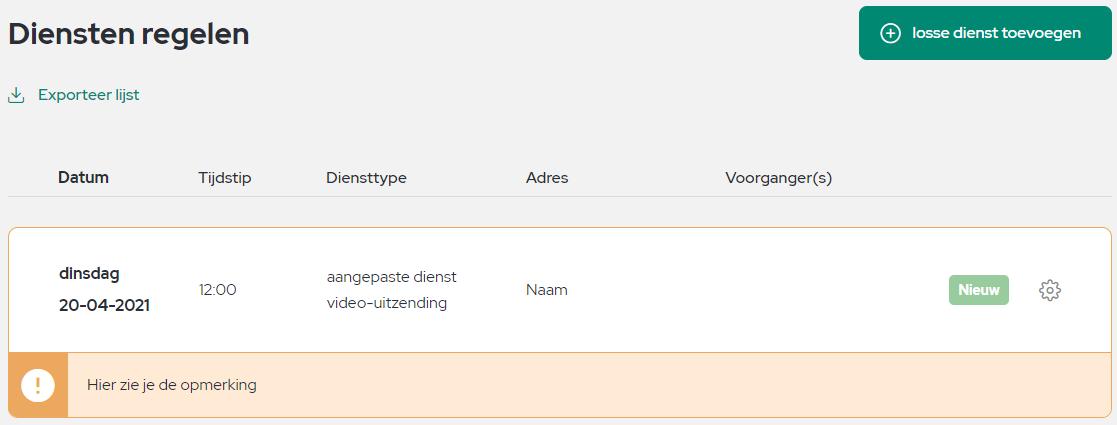The image size is (1117, 425).
Task: Click the Tijdstip column header
Action: coord(224,178)
